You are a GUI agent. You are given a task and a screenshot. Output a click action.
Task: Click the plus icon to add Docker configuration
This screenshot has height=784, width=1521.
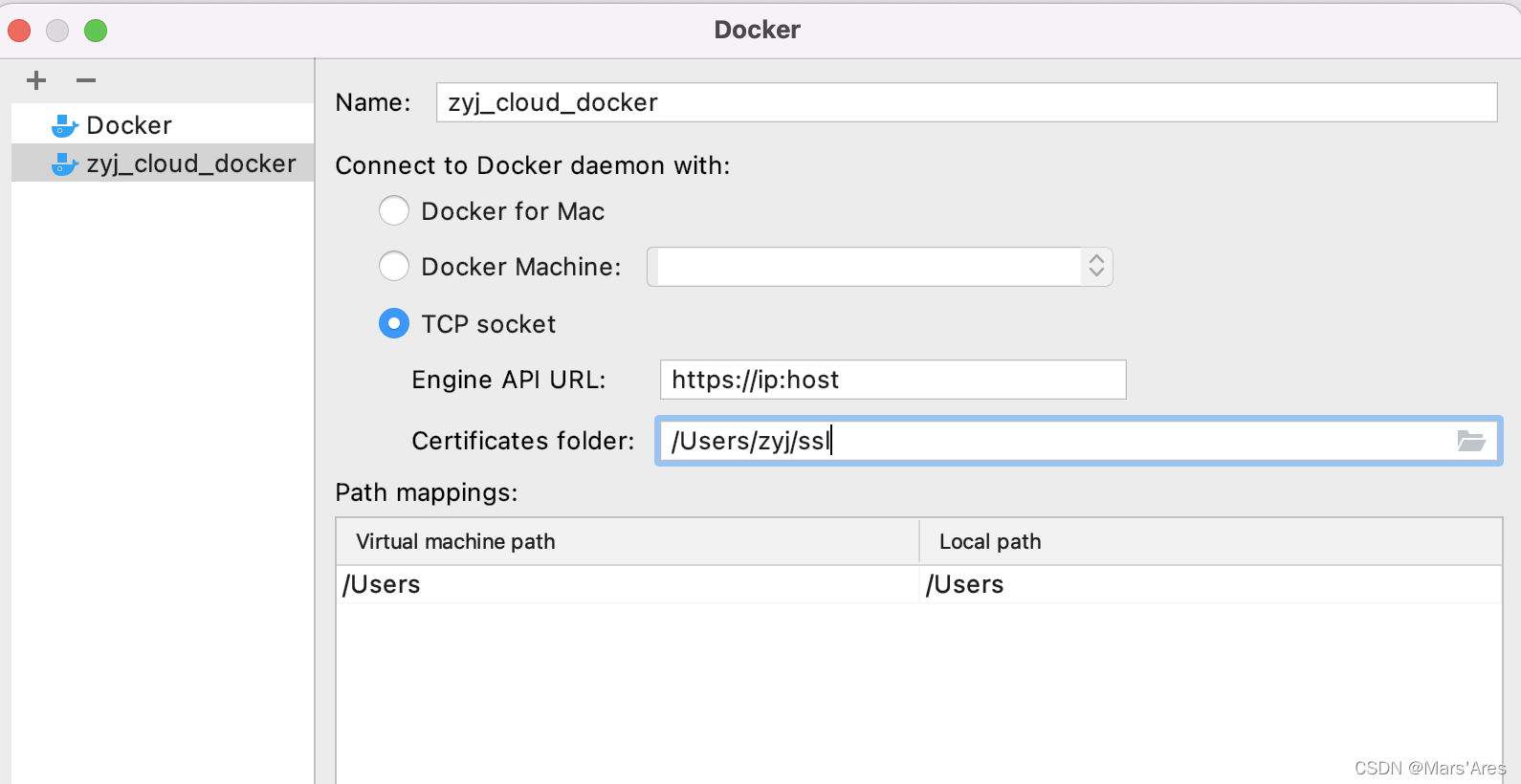[x=36, y=80]
